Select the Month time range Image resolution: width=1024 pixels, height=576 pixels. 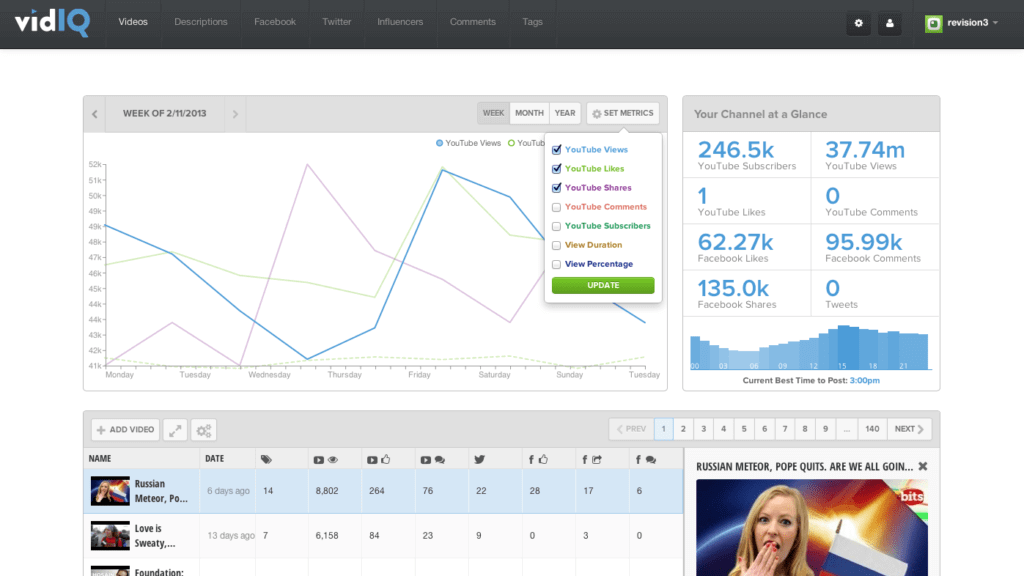tap(529, 113)
